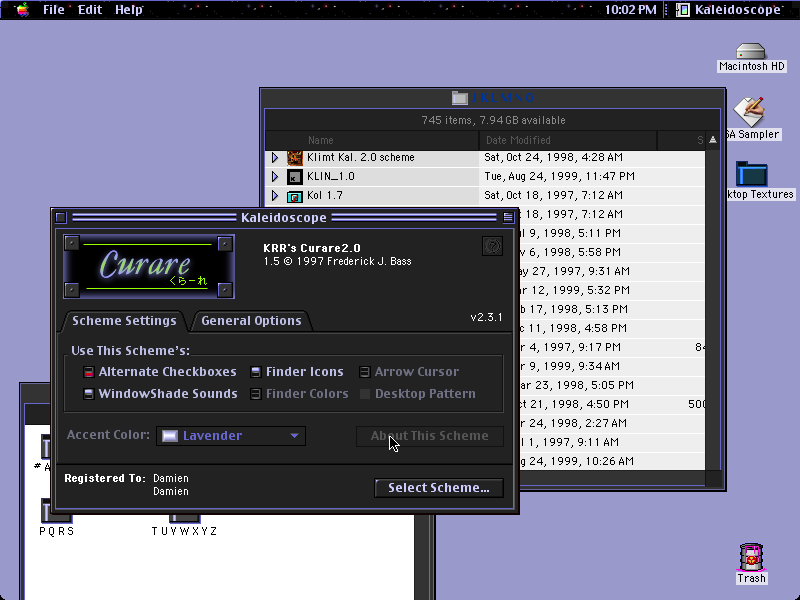Screen dimensions: 800x600
Task: Click the 745 items, 7.94 GB available info bar
Action: (493, 120)
